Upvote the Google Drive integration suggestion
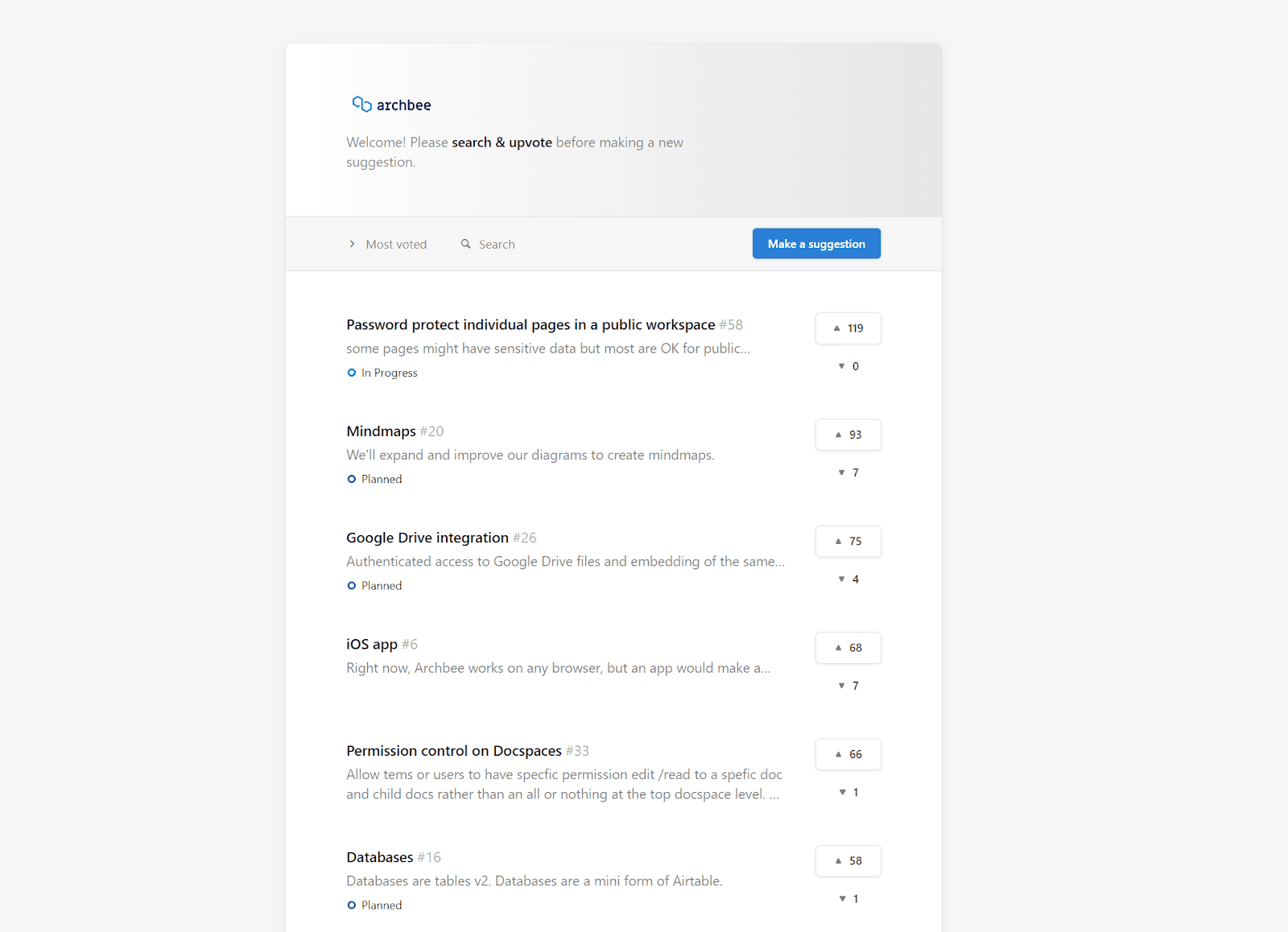The height and width of the screenshot is (932, 1288). [x=848, y=542]
